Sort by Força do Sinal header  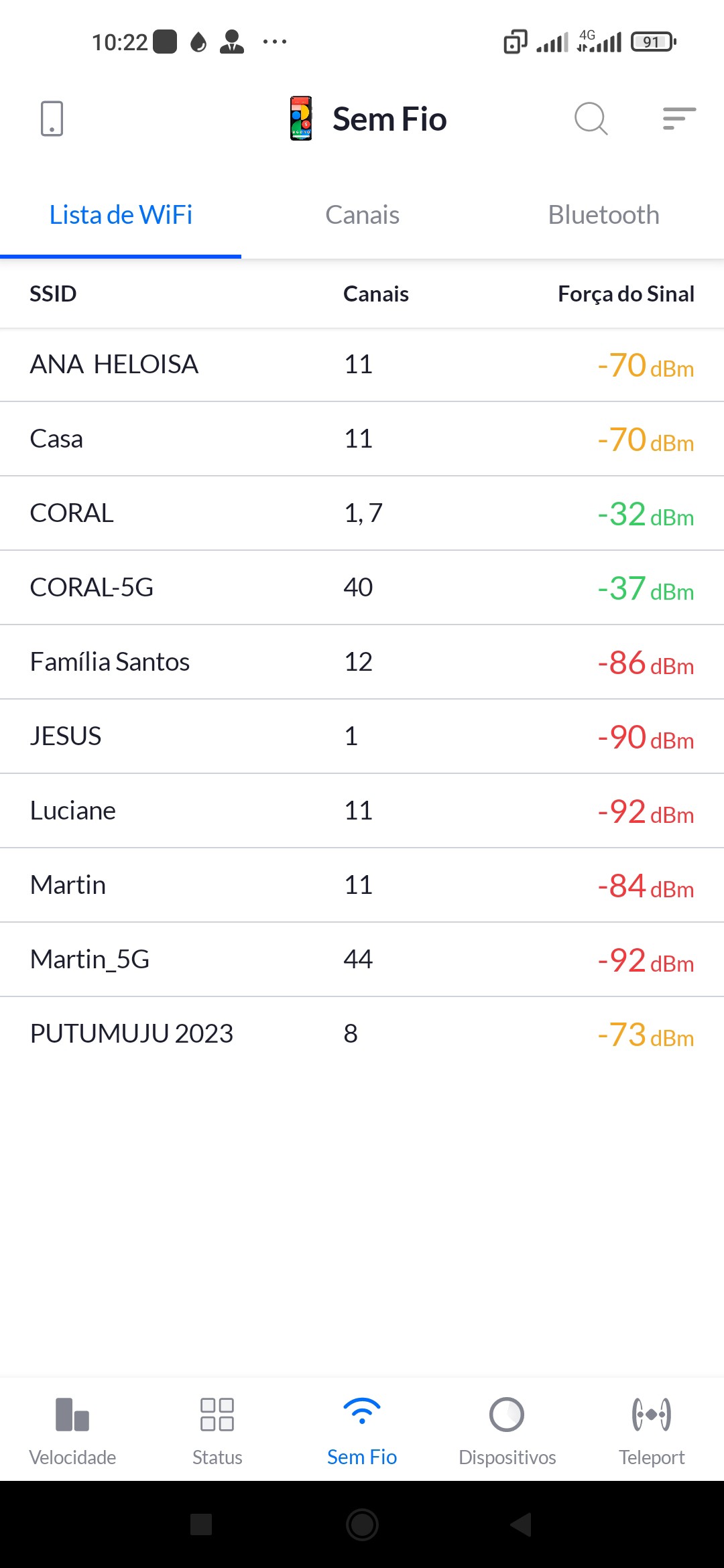coord(625,293)
